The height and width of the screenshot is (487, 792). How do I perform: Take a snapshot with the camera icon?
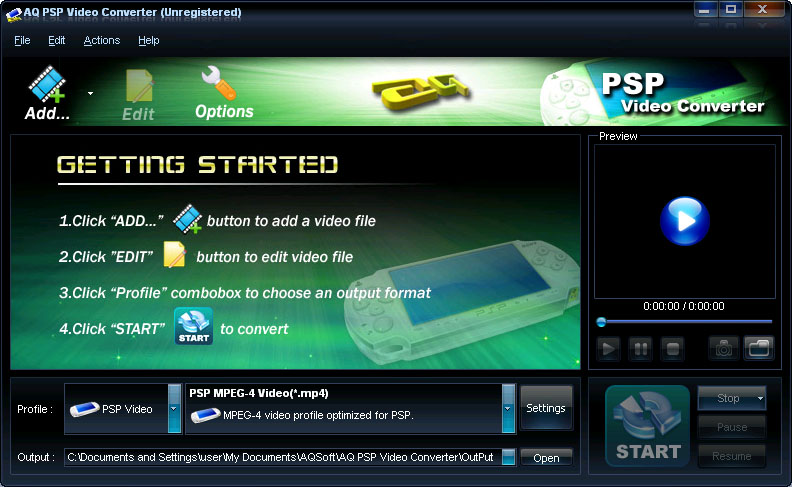(723, 349)
